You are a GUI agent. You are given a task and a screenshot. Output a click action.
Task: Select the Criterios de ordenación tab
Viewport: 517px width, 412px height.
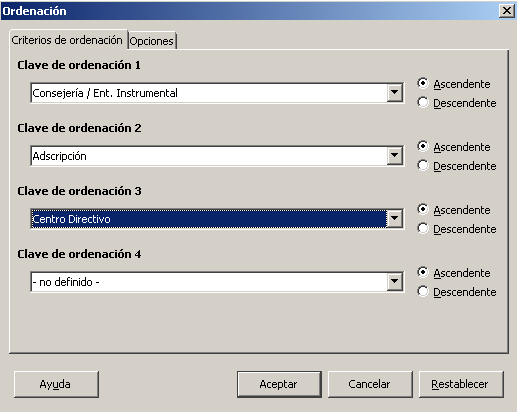coord(67,40)
